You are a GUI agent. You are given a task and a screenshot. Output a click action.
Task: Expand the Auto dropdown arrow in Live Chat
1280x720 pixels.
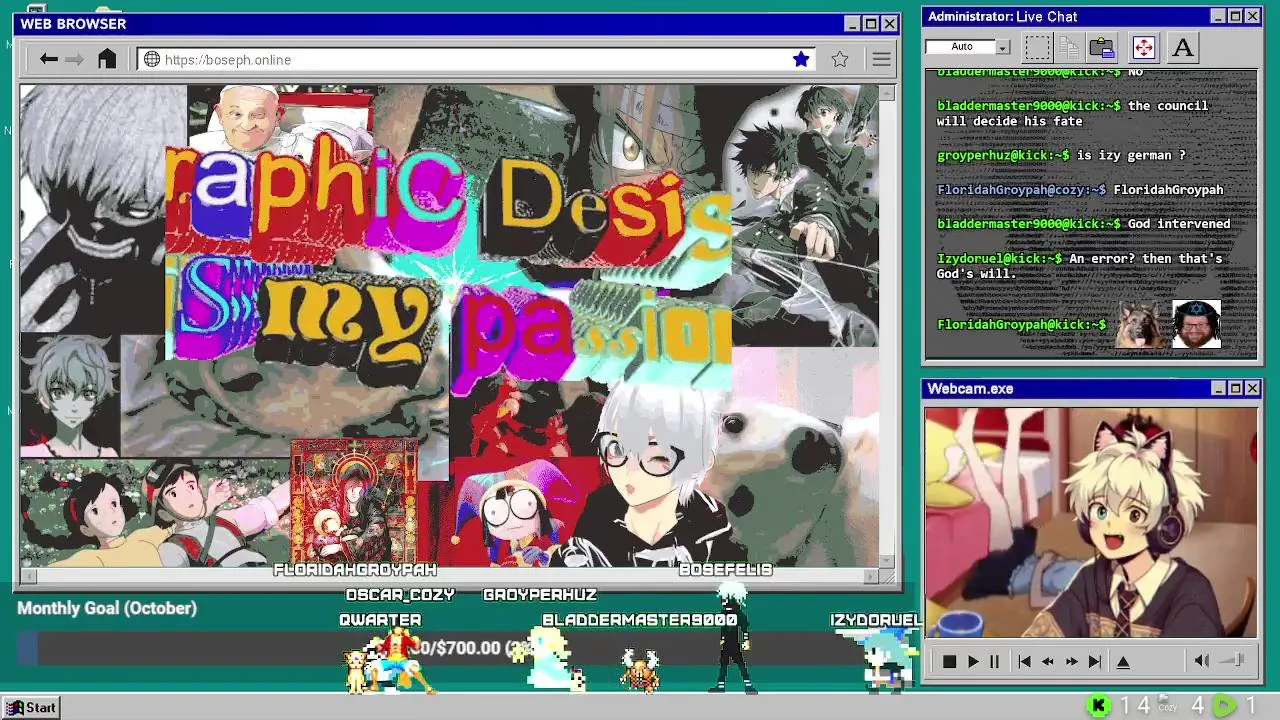click(x=1002, y=47)
